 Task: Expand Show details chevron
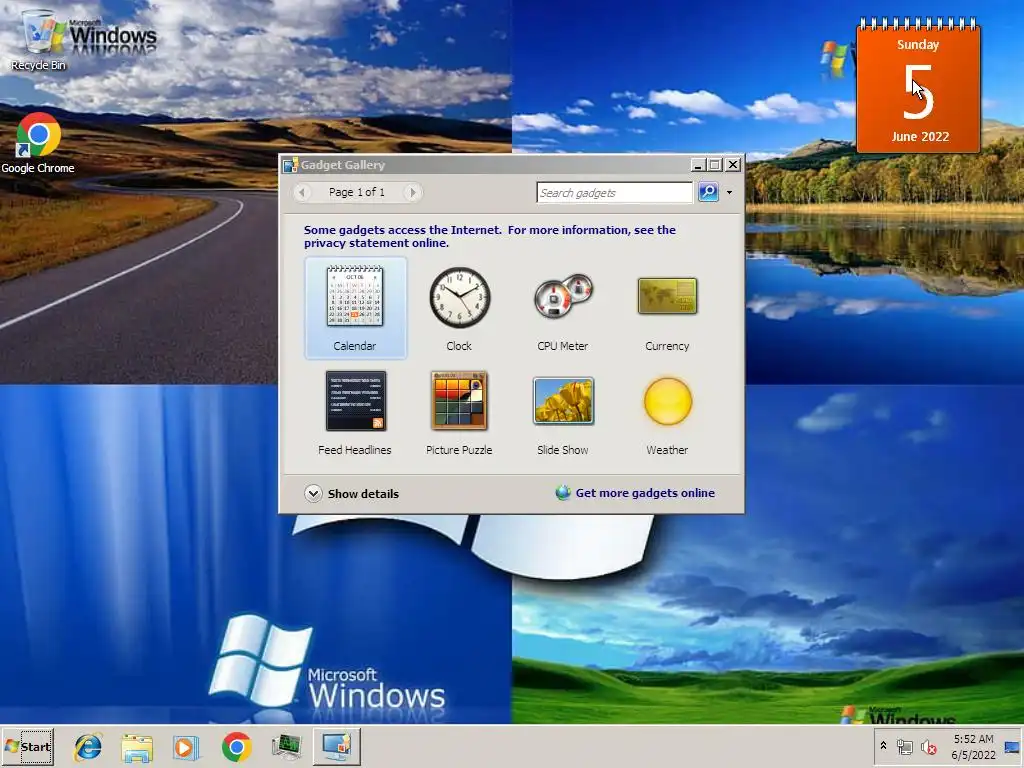(313, 493)
